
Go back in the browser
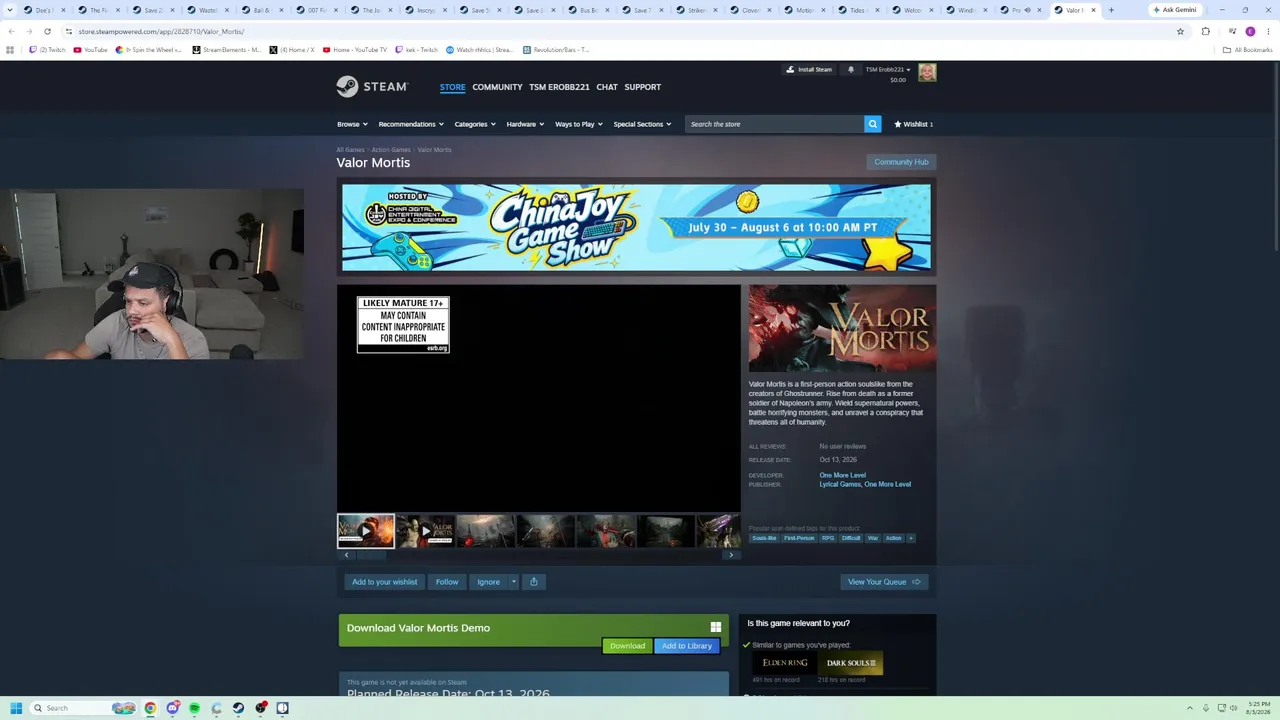[x=11, y=32]
